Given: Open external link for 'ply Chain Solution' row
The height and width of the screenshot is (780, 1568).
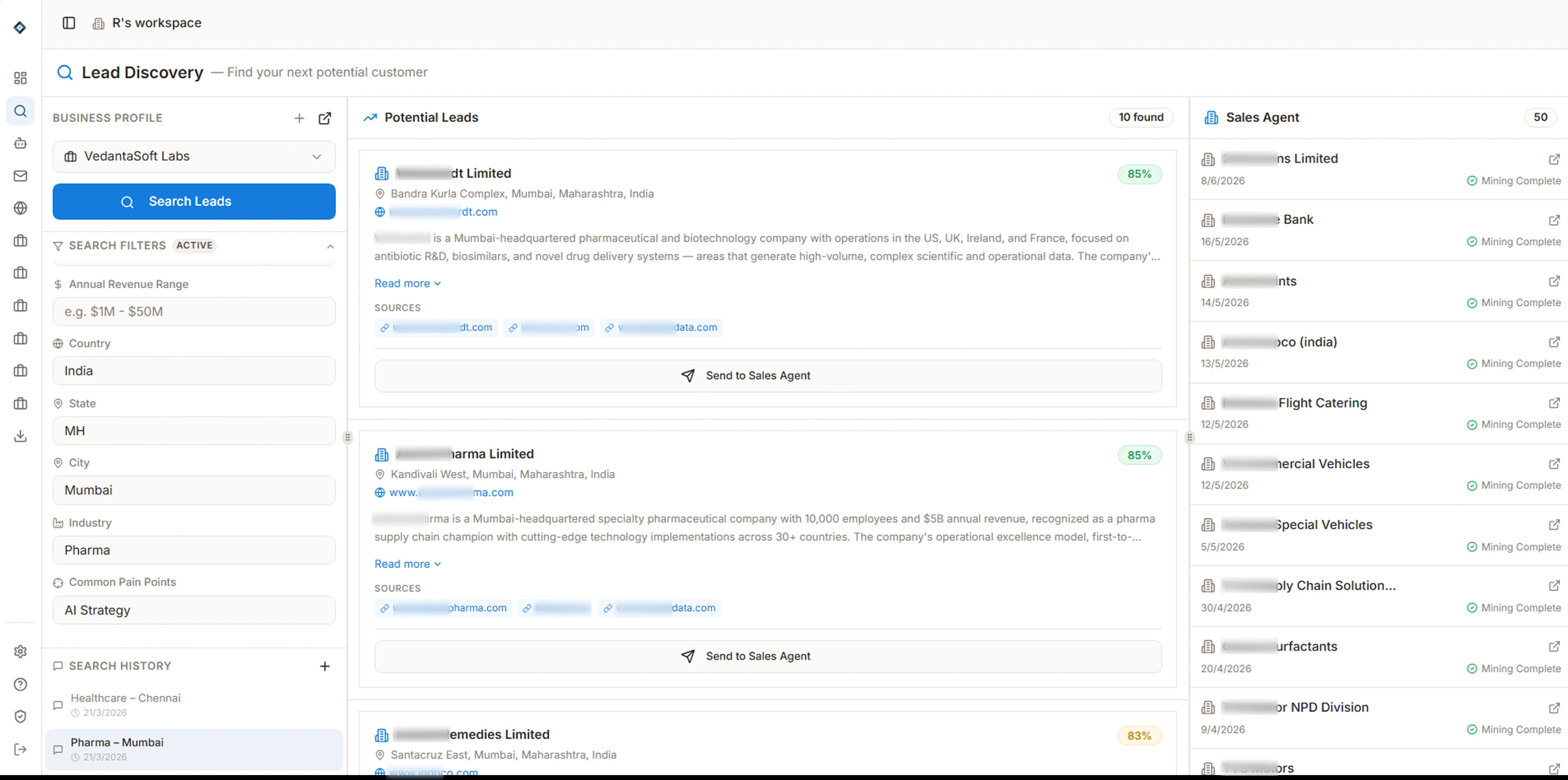Looking at the screenshot, I should coord(1554,585).
